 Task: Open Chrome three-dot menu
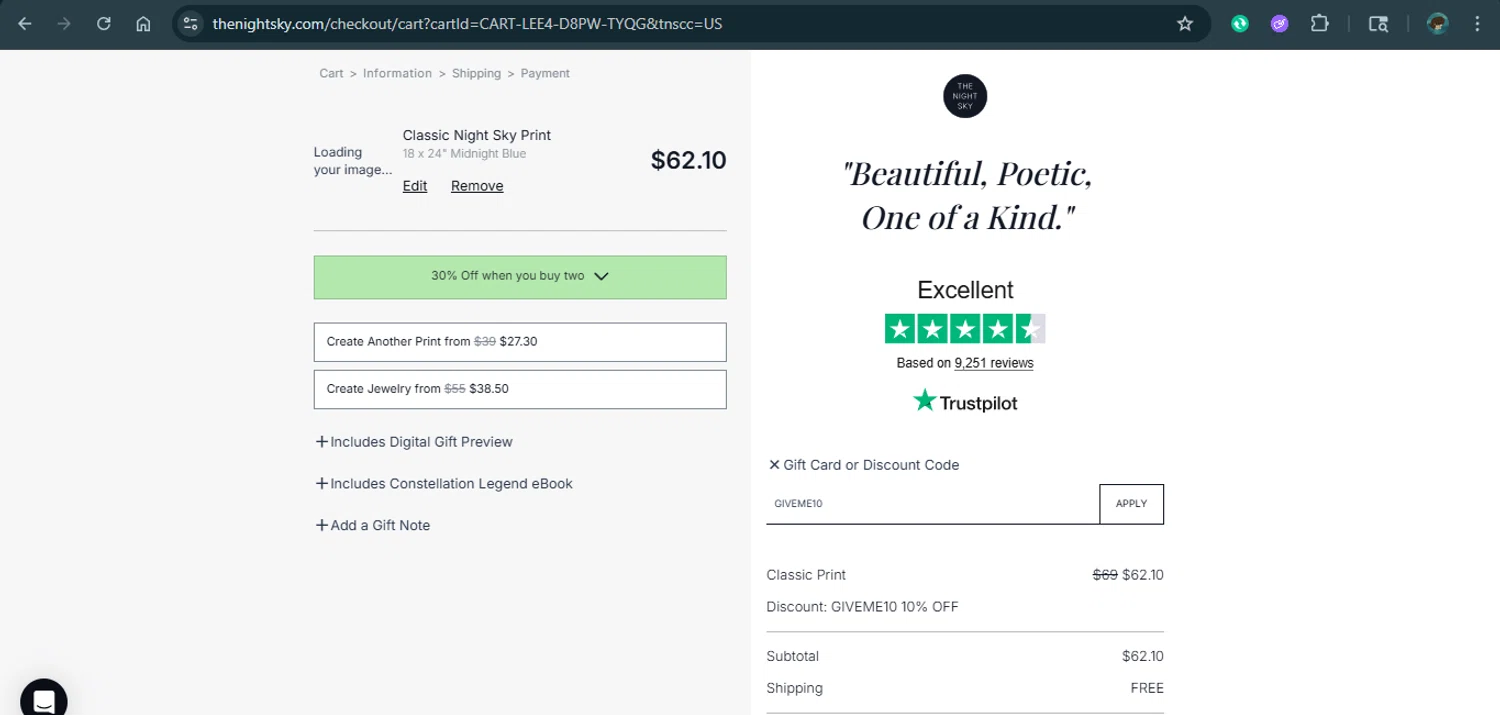(1477, 24)
